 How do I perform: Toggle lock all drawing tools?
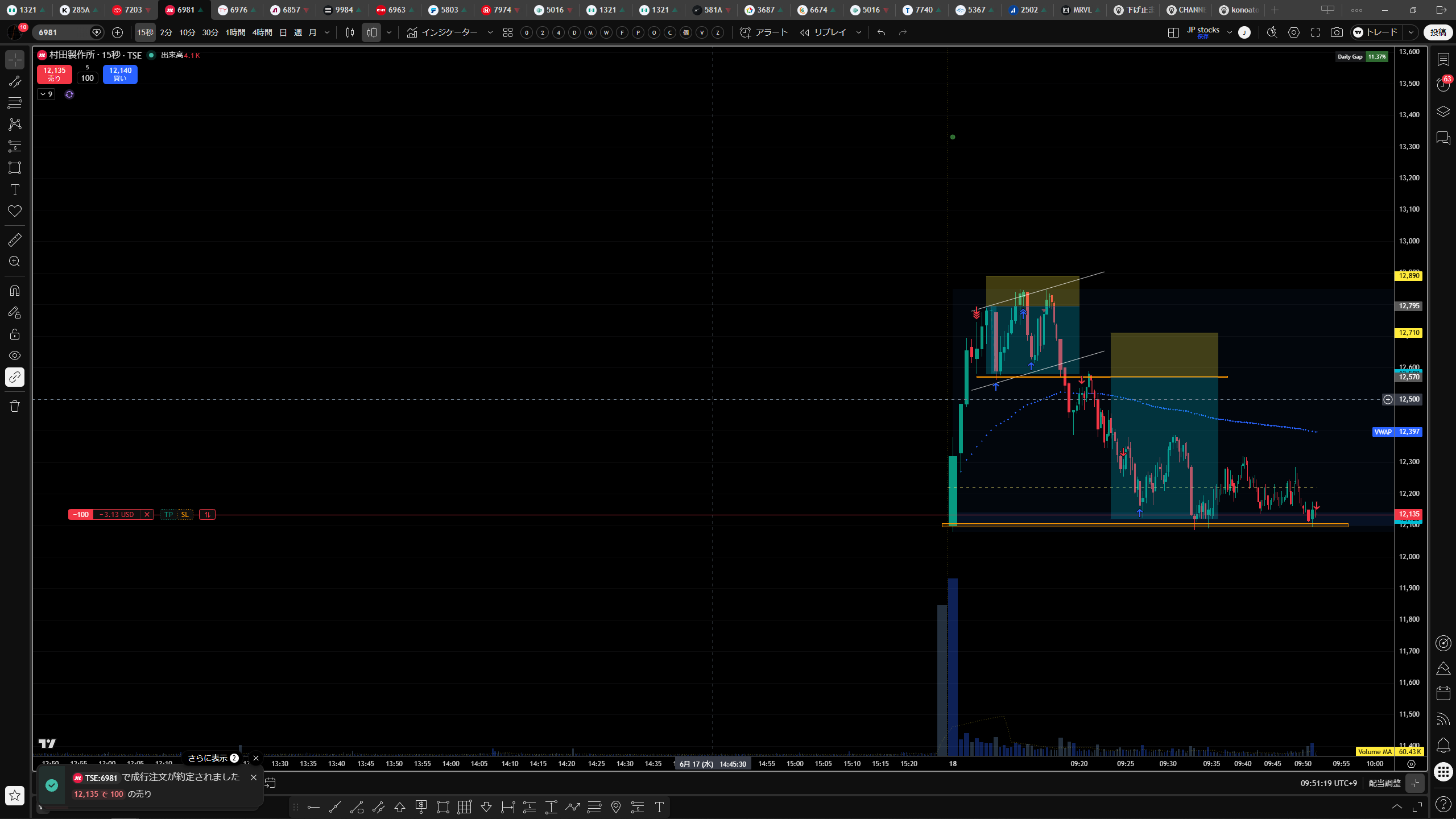(15, 334)
